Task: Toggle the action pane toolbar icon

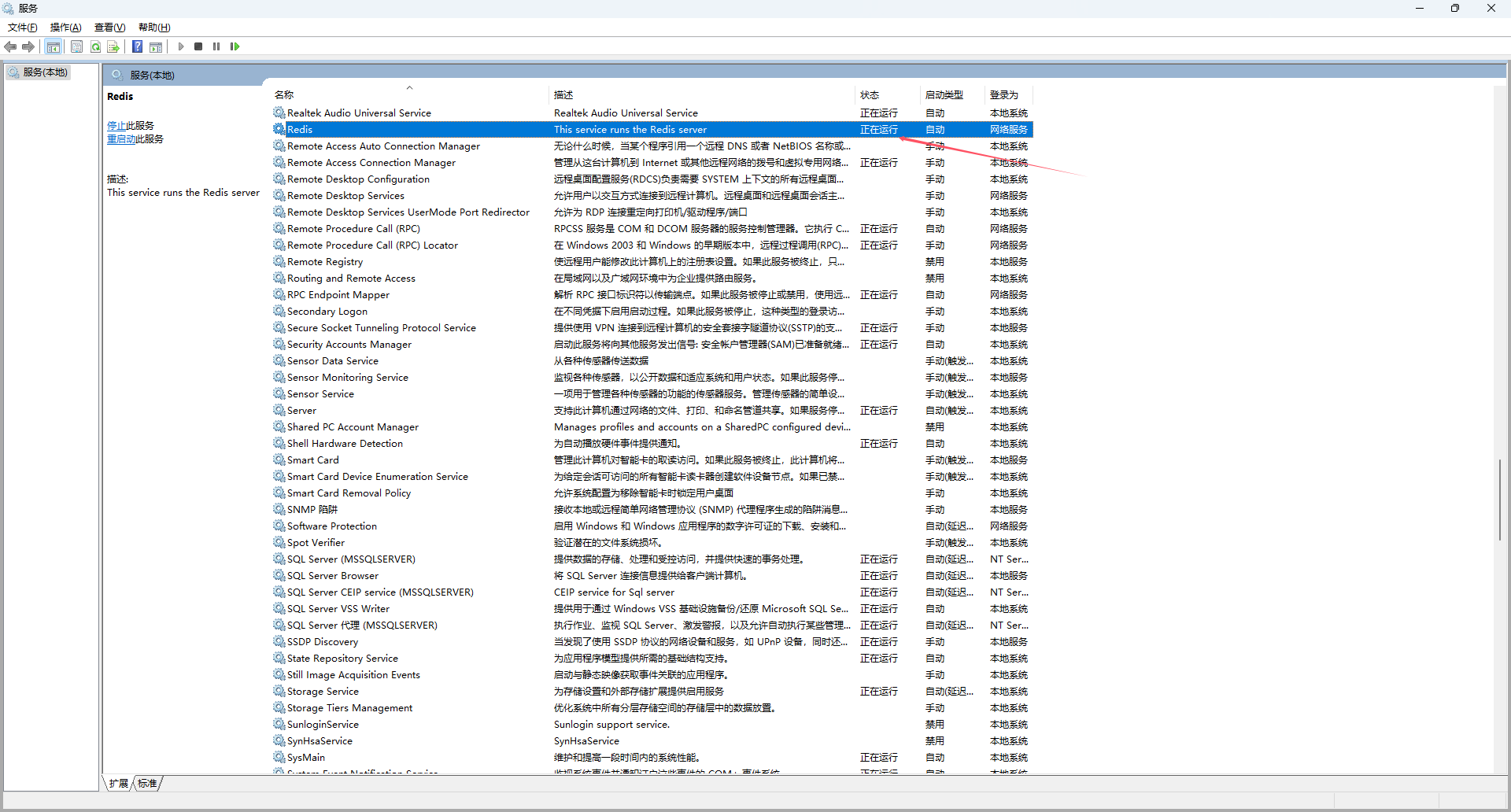Action: (156, 46)
